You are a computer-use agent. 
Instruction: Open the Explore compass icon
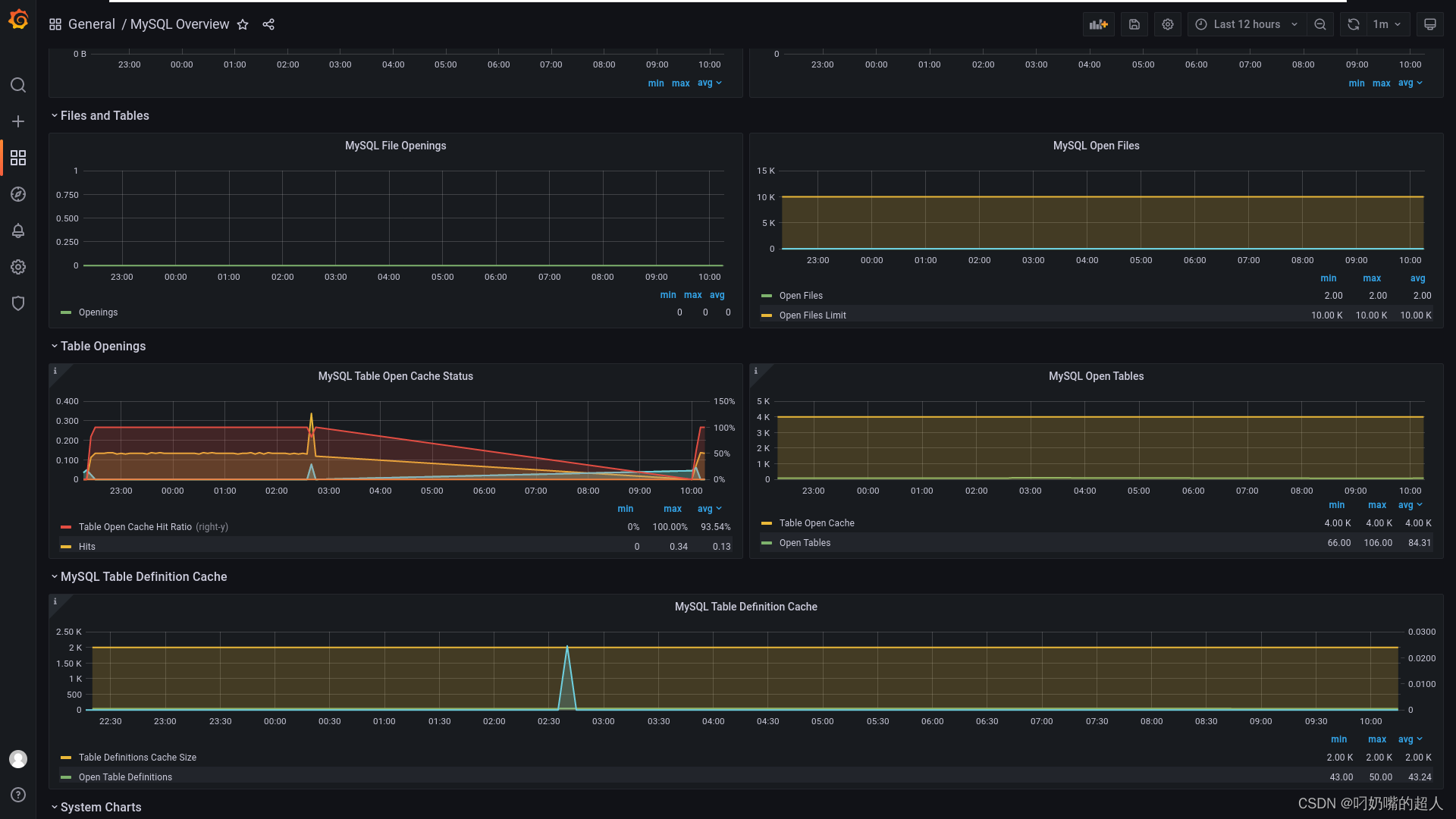(x=18, y=194)
